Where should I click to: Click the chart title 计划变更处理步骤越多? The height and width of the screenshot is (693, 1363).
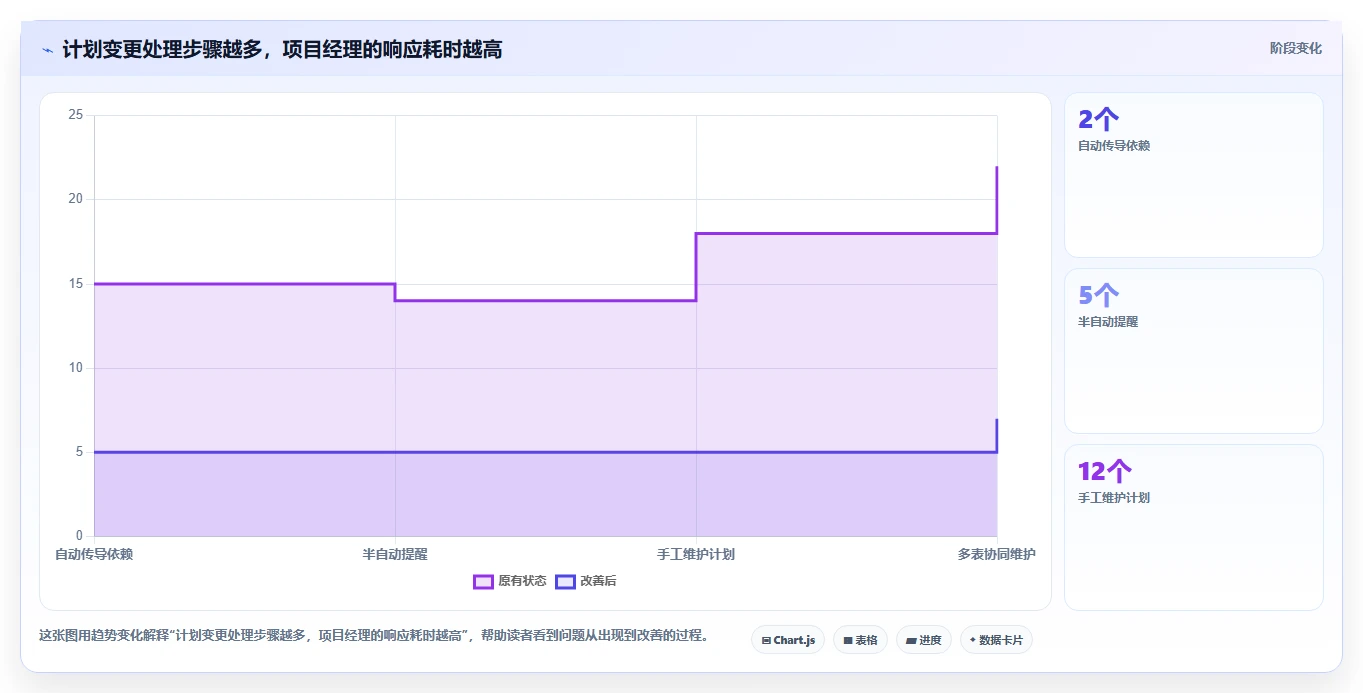[x=282, y=49]
